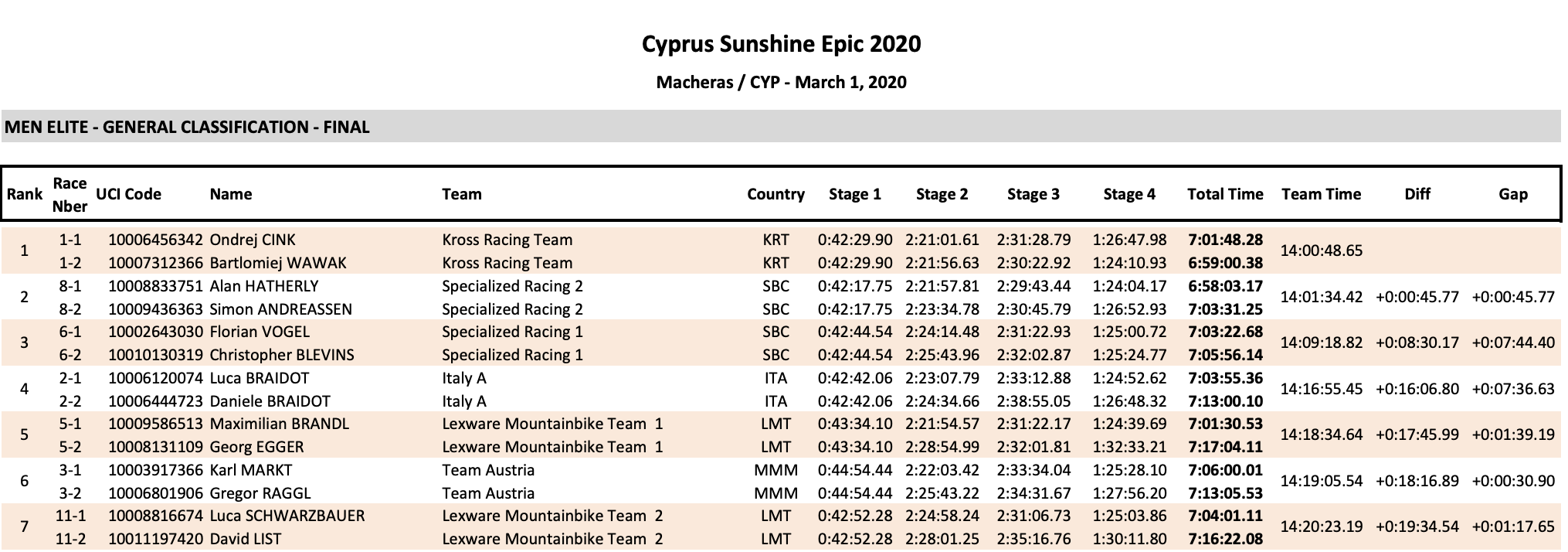Click Gregor RAGGL's Stage 4 time 1:27:56.20
This screenshot has height=552, width=1568.
(x=1129, y=493)
